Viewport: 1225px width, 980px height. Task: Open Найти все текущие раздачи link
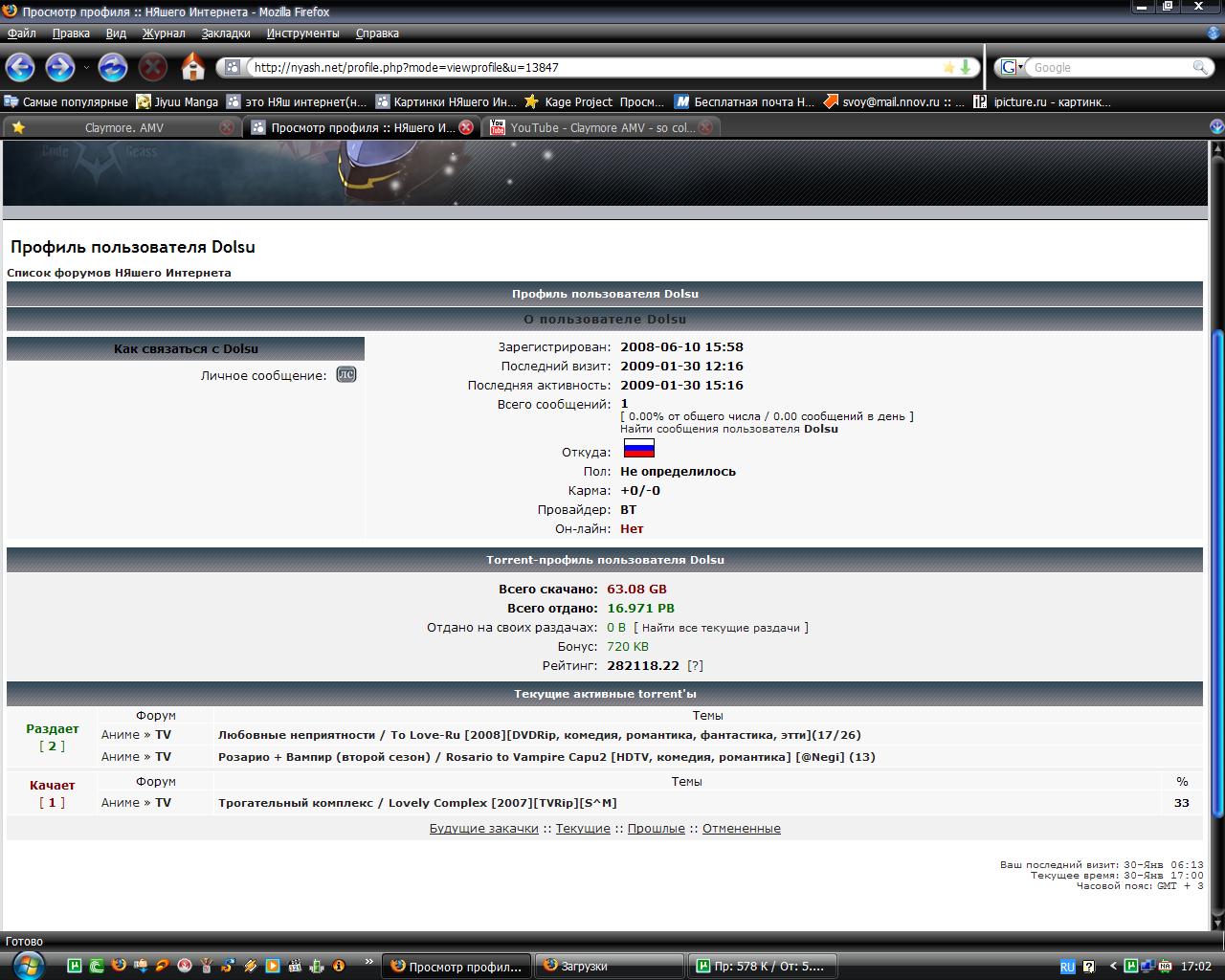pyautogui.click(x=721, y=628)
